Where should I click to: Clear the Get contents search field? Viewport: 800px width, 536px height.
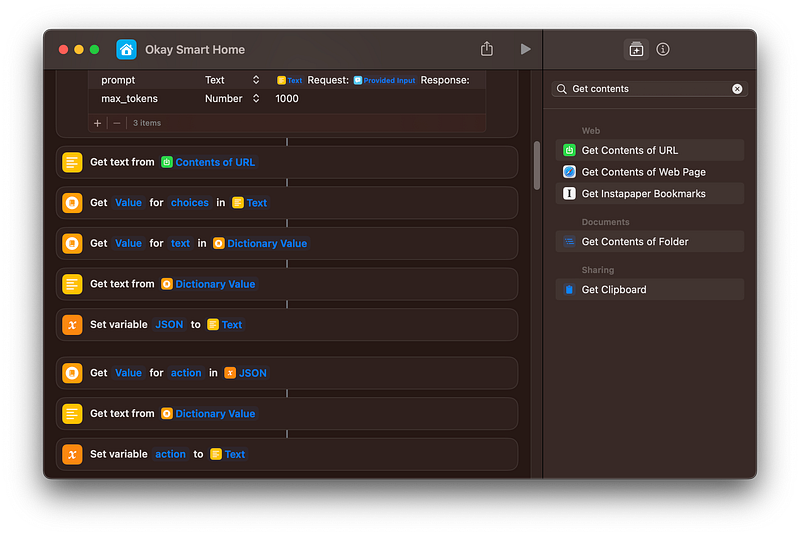[x=737, y=89]
